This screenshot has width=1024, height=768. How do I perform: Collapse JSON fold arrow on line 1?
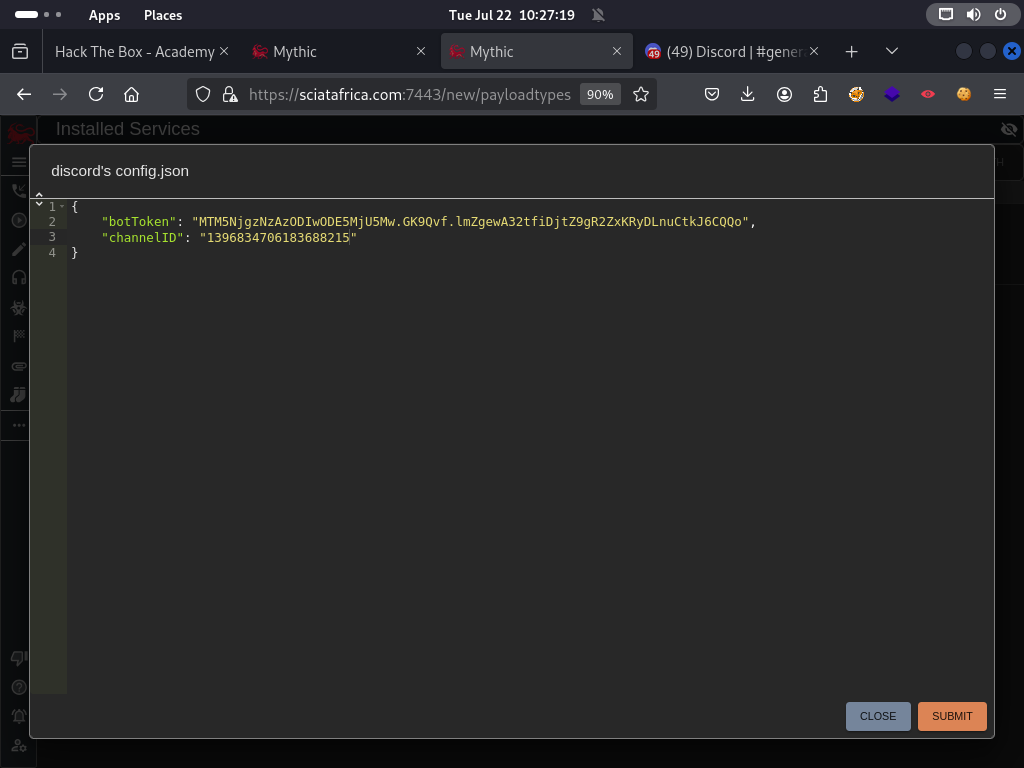coord(62,206)
